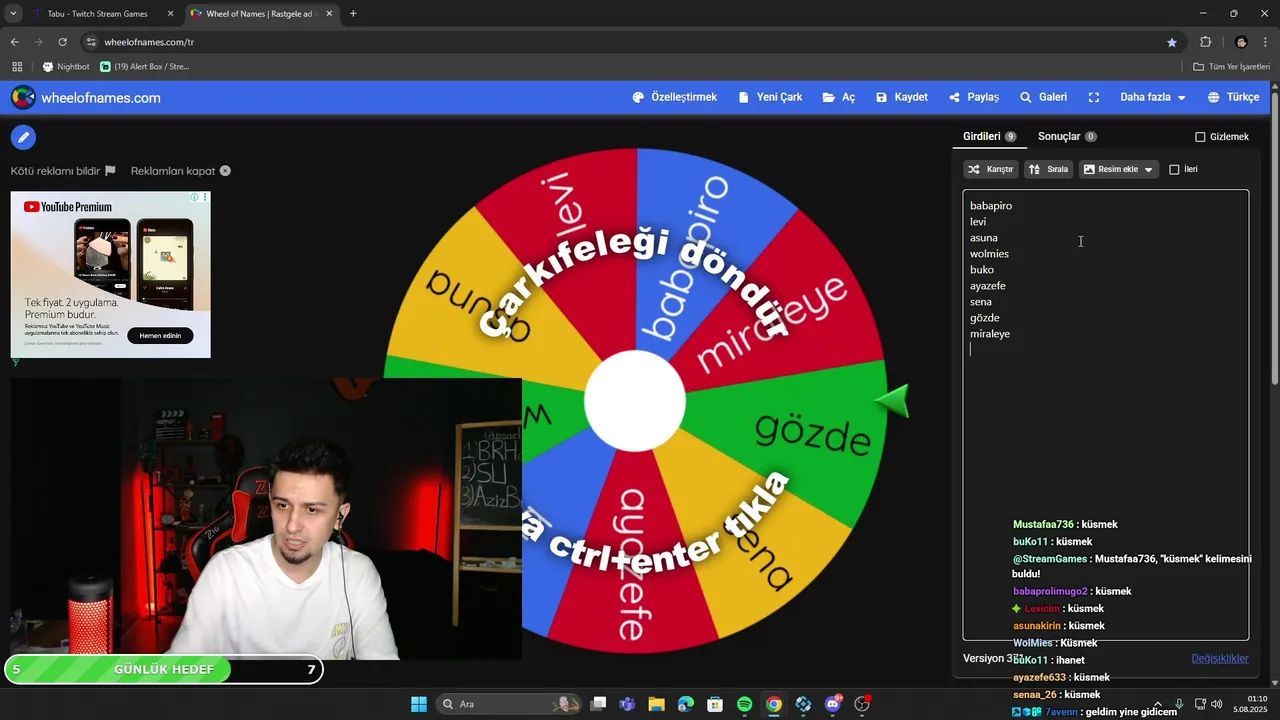
Task: Open Chrome extensions puzzle icon
Action: click(1206, 42)
